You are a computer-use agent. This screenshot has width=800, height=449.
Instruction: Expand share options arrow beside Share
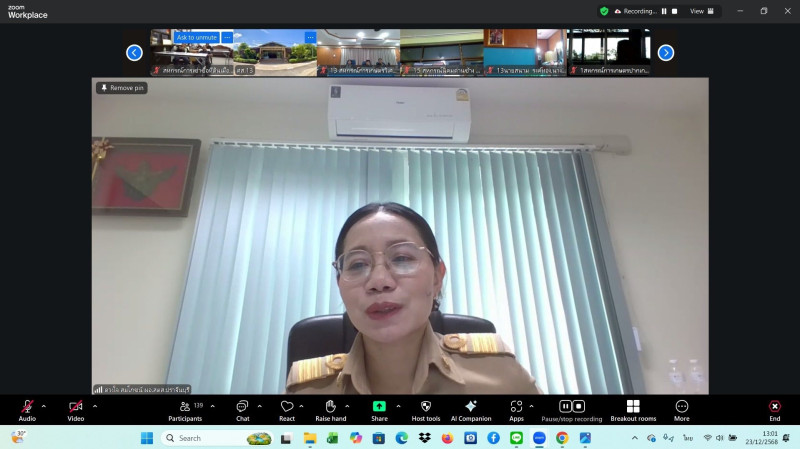(x=398, y=406)
